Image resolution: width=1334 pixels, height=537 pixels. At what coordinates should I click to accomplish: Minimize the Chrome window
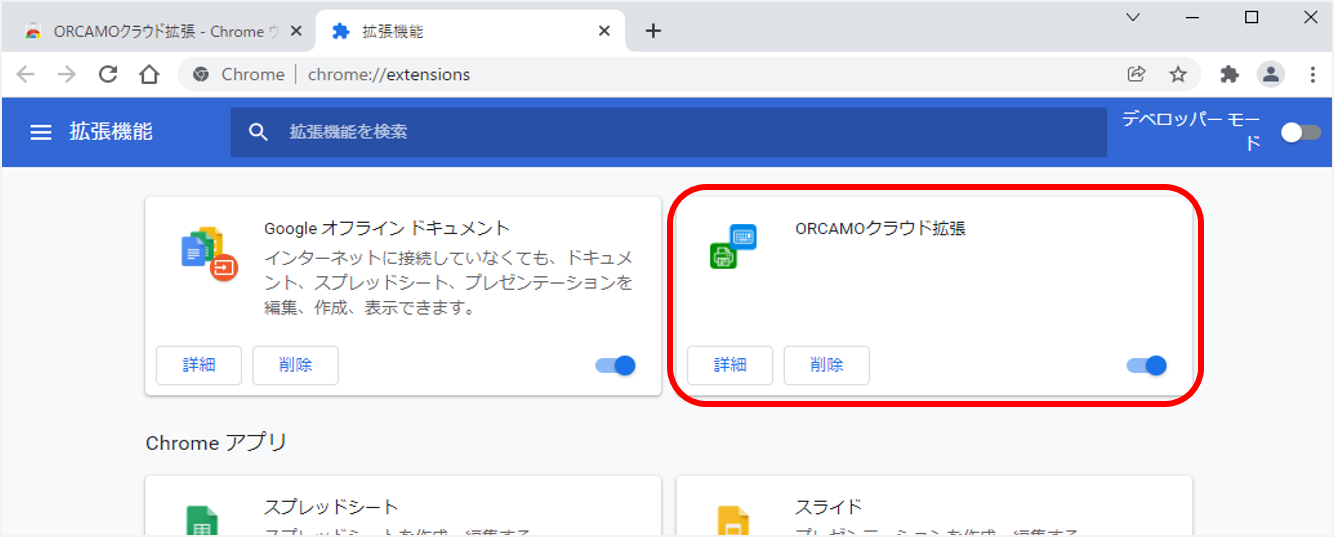[1192, 17]
